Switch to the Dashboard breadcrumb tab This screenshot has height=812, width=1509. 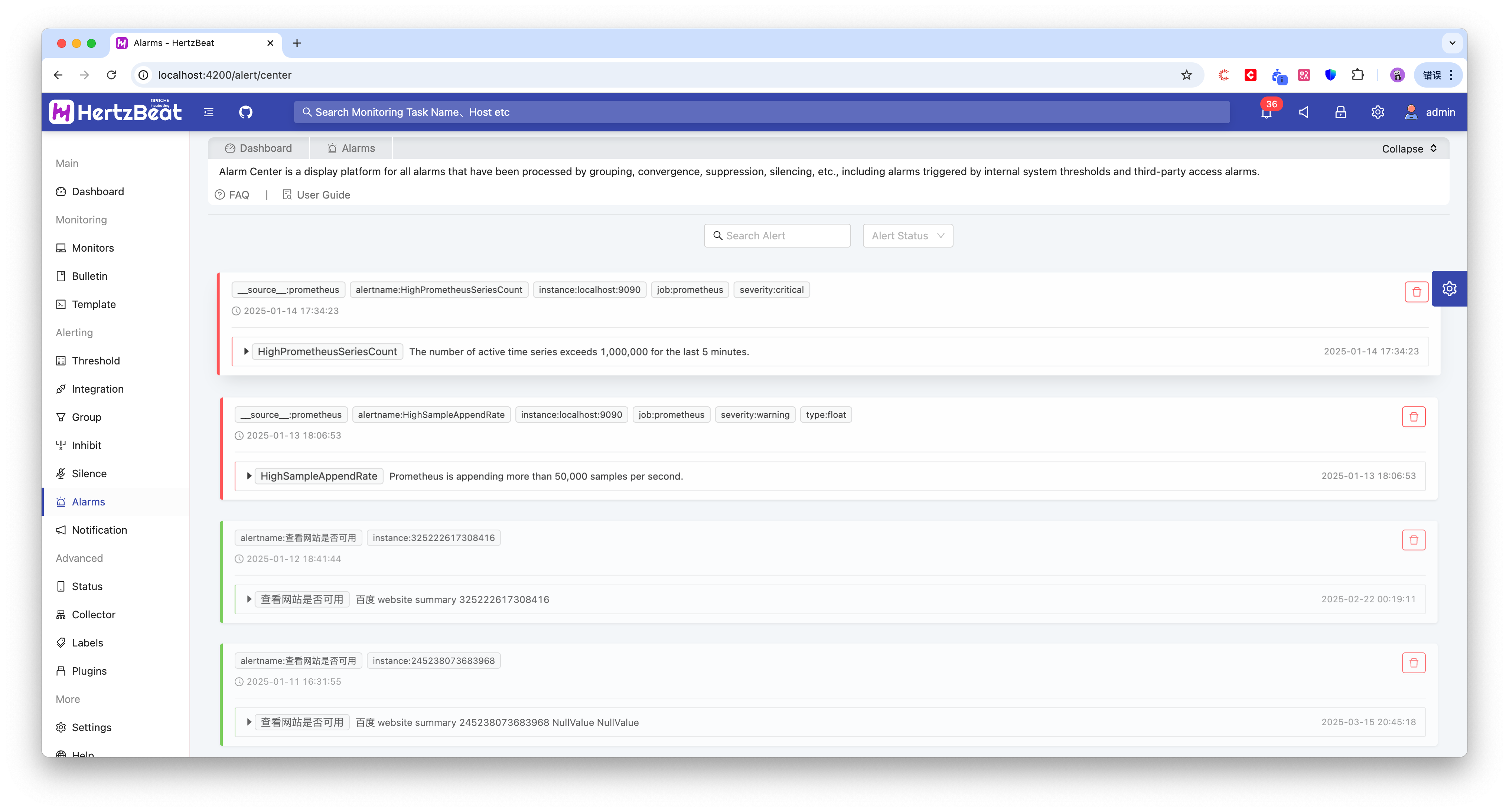pyautogui.click(x=258, y=148)
